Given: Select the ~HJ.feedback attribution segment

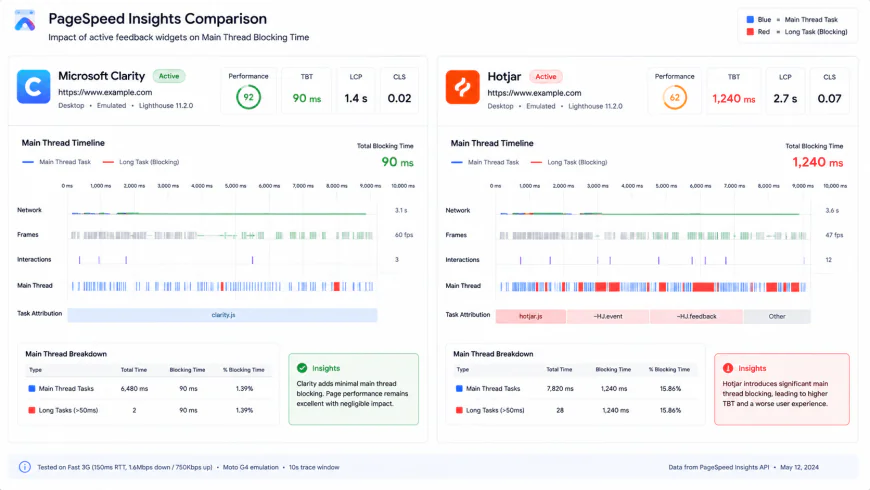Looking at the screenshot, I should point(696,316).
